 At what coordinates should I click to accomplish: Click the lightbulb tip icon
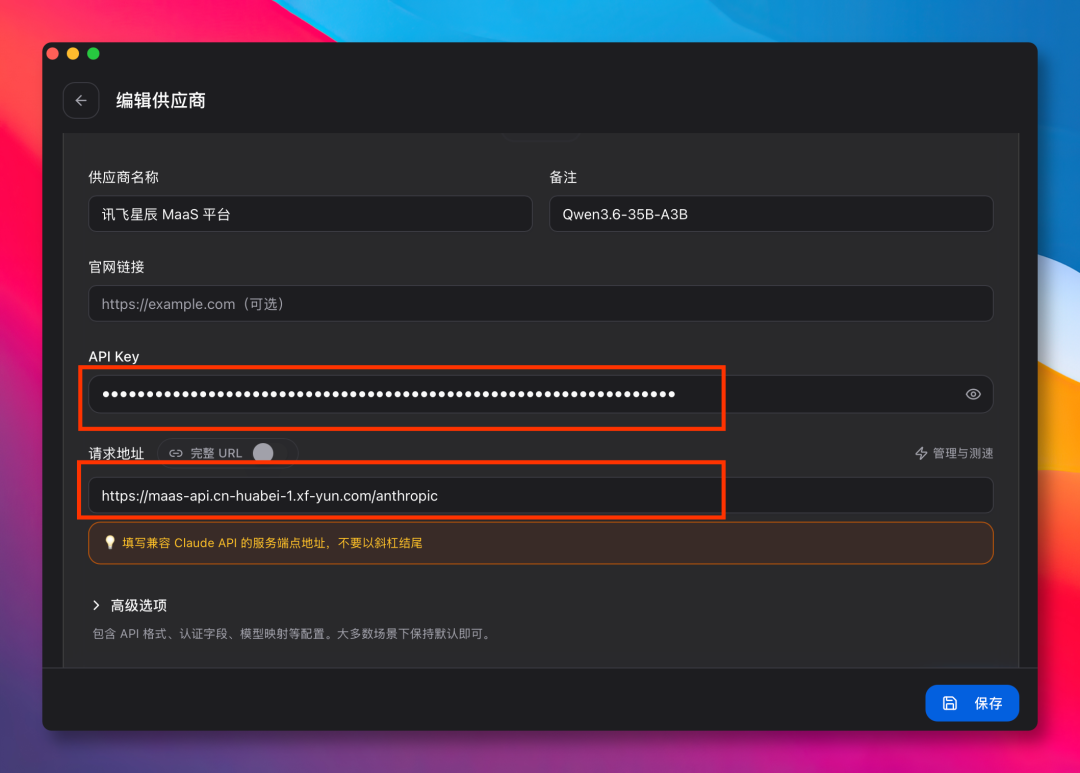(110, 542)
